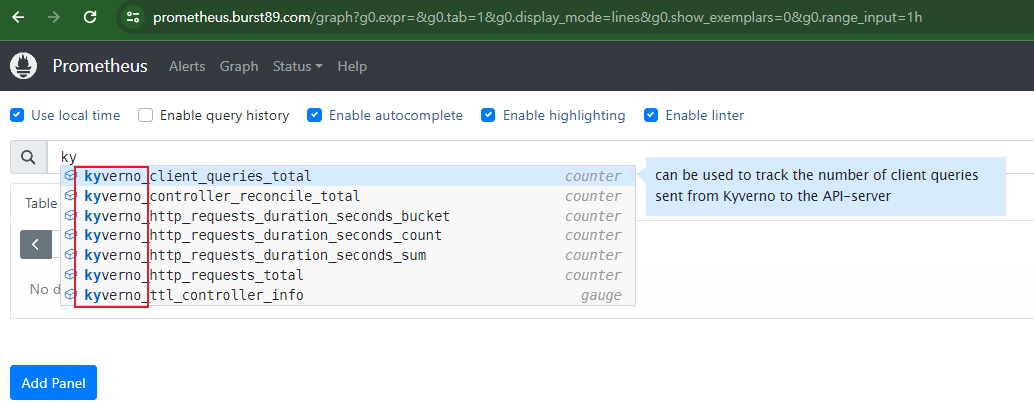Image resolution: width=1034 pixels, height=405 pixels.
Task: Open site information icon in address bar
Action: 133,17
